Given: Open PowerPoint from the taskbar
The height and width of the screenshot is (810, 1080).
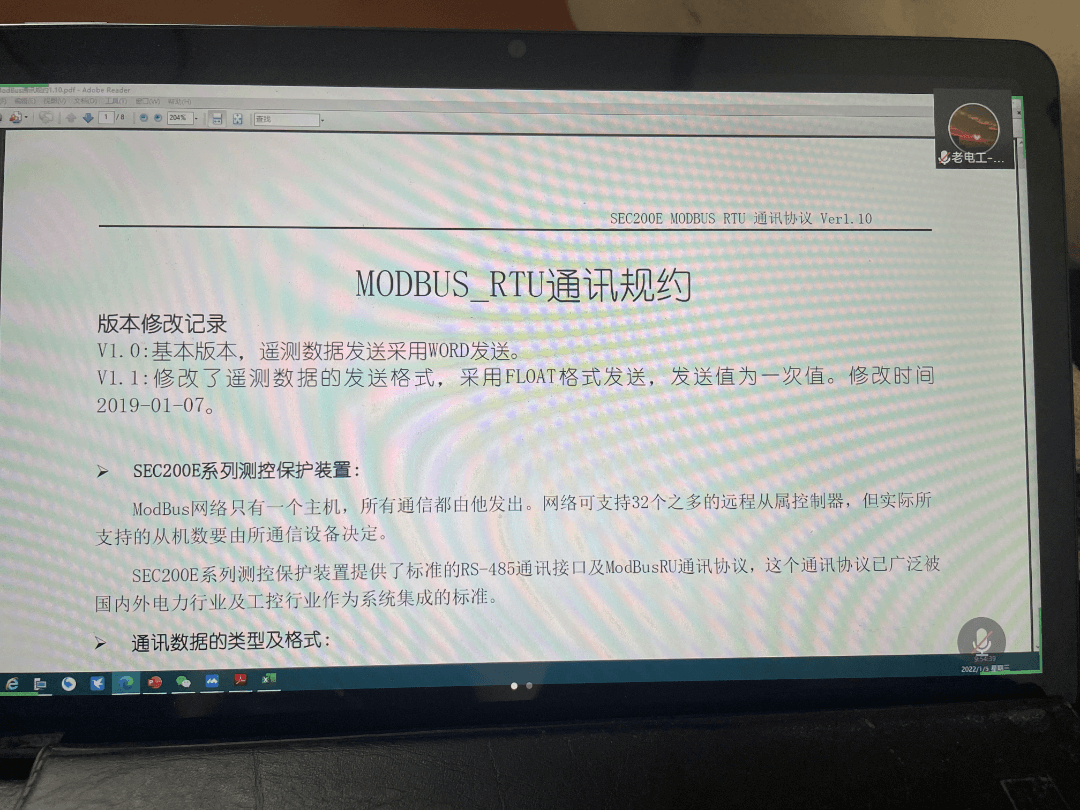Looking at the screenshot, I should point(155,682).
